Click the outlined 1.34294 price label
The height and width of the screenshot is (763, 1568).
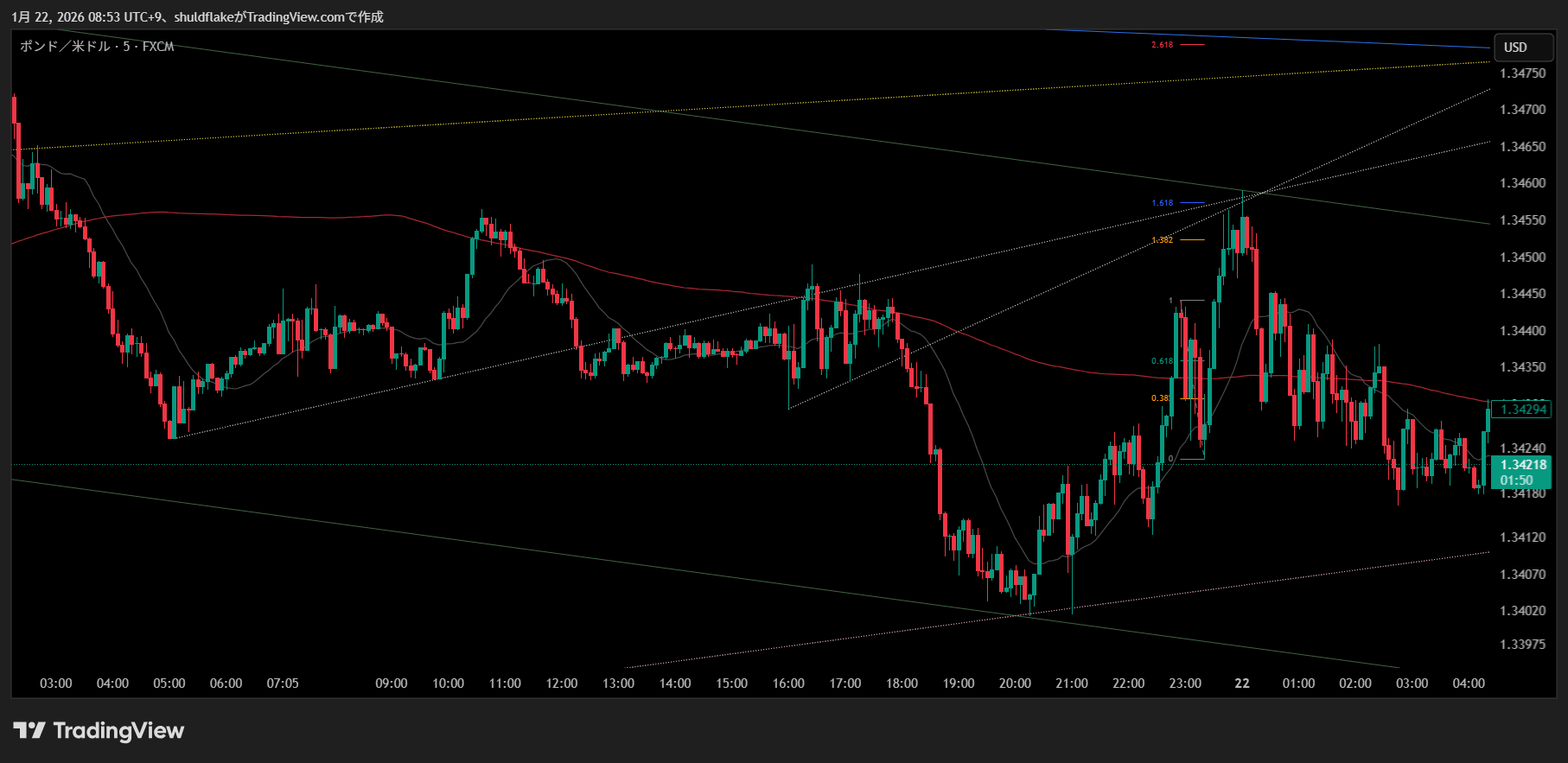click(1523, 410)
